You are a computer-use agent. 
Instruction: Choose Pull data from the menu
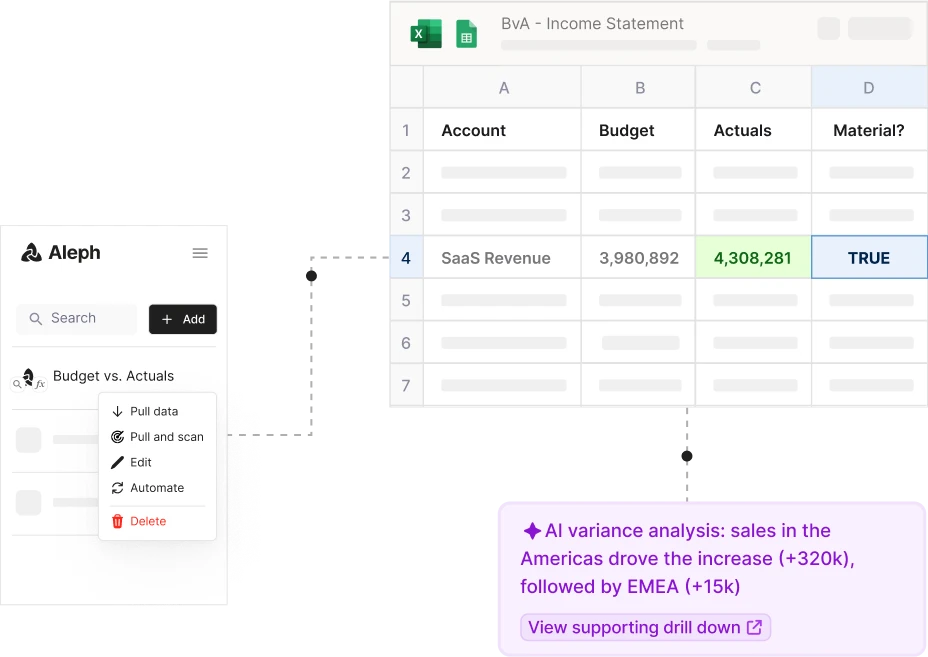pos(157,411)
